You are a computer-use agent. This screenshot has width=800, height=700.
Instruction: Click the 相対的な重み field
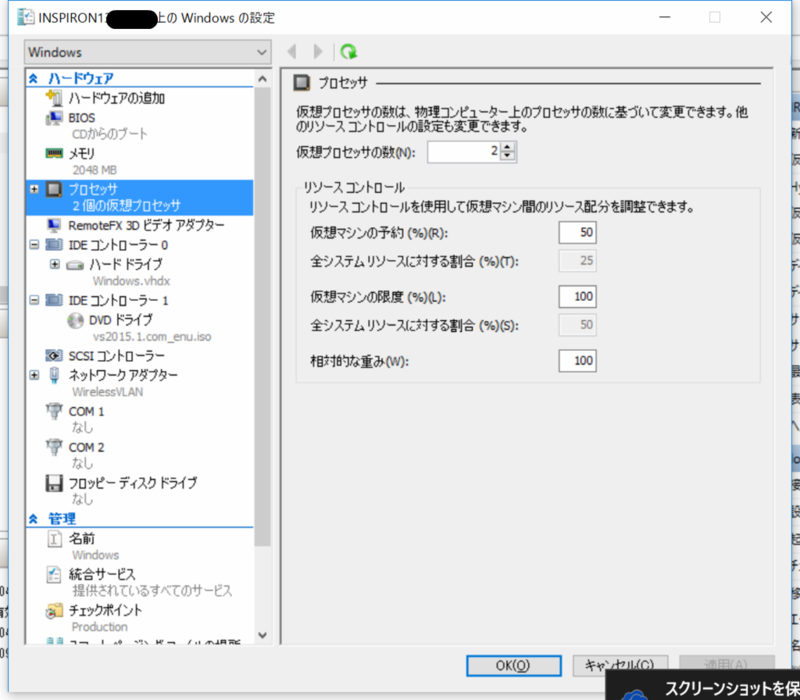tap(578, 361)
